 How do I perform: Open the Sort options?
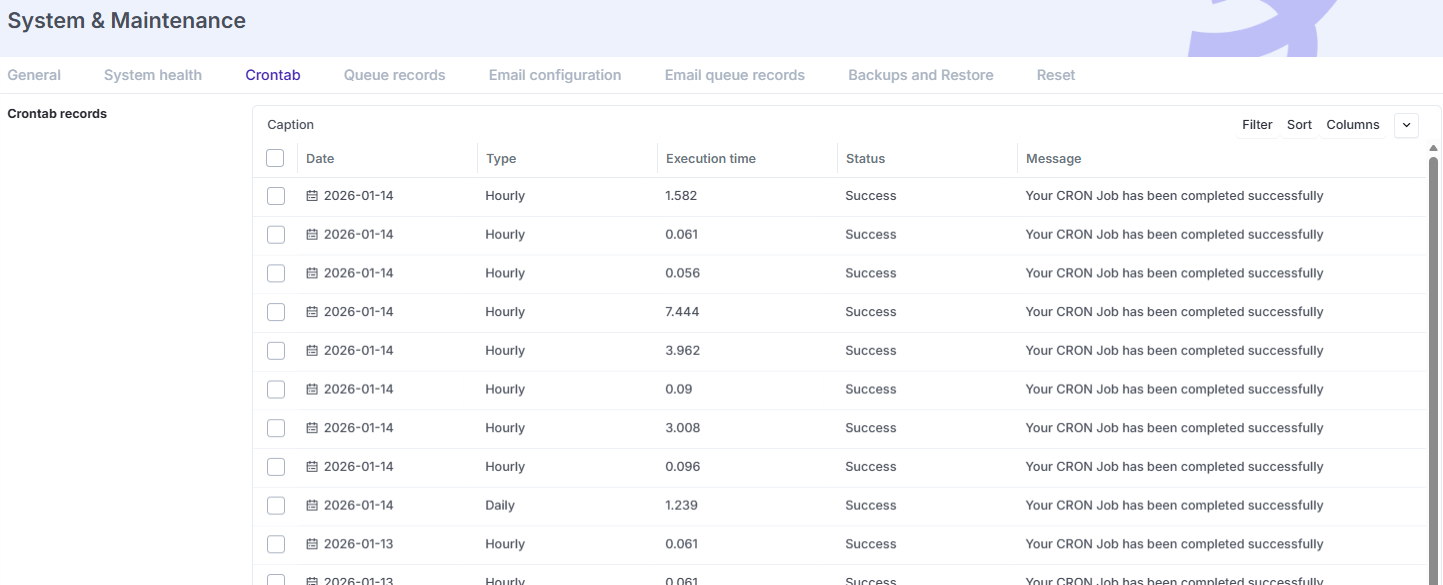[1299, 125]
